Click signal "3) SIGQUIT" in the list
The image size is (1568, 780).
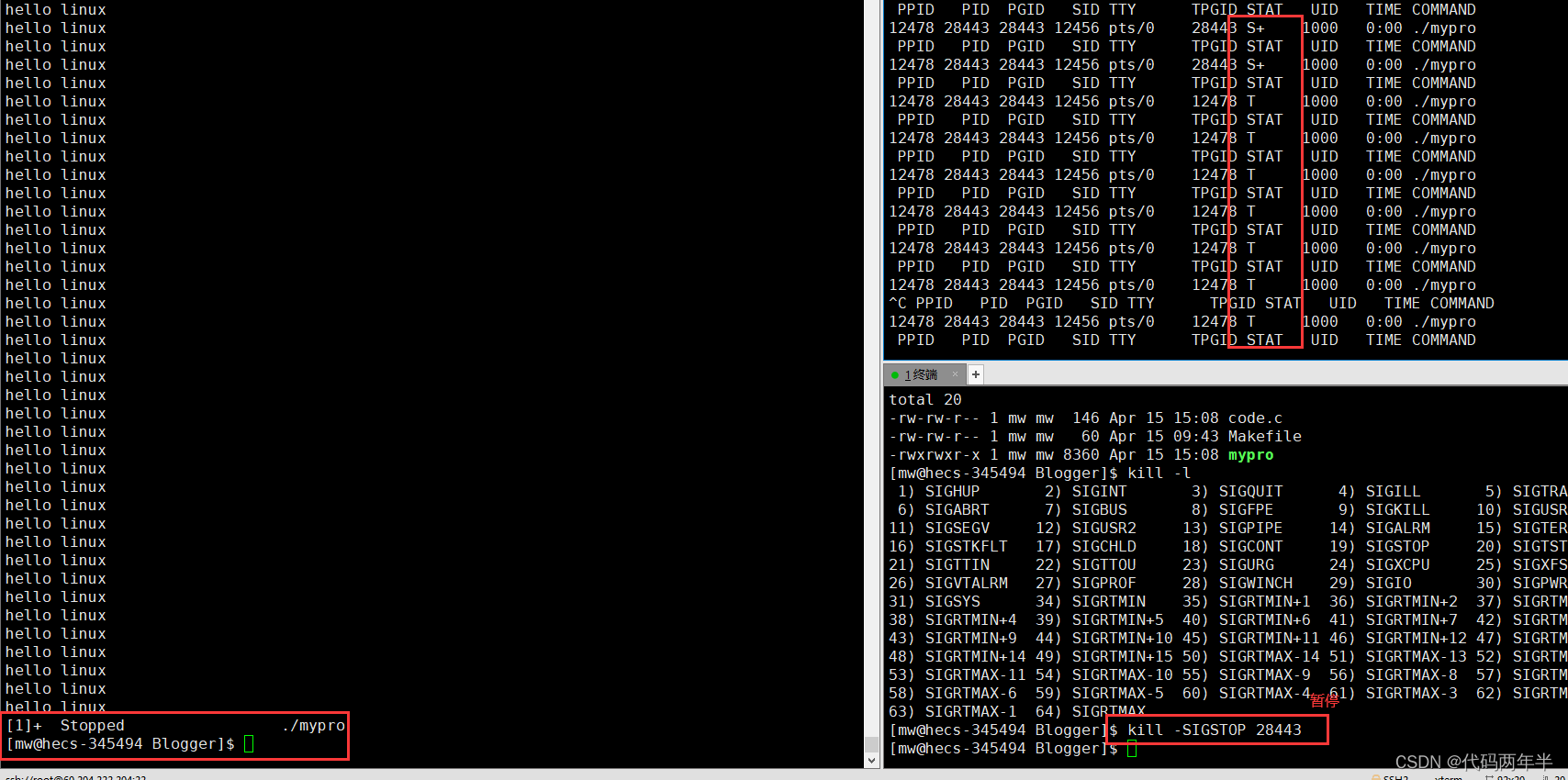click(x=1237, y=492)
